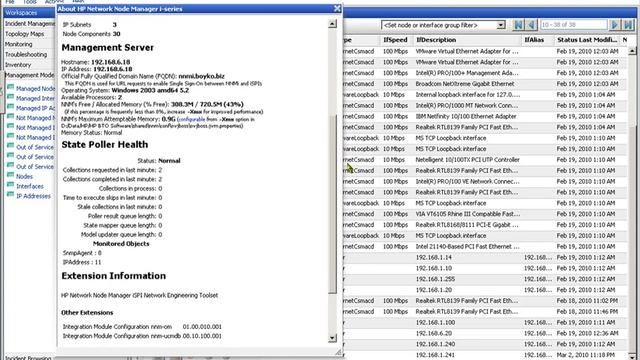Follow the 'configurable' link in memory info
The width and height of the screenshot is (640, 360).
pos(191,119)
